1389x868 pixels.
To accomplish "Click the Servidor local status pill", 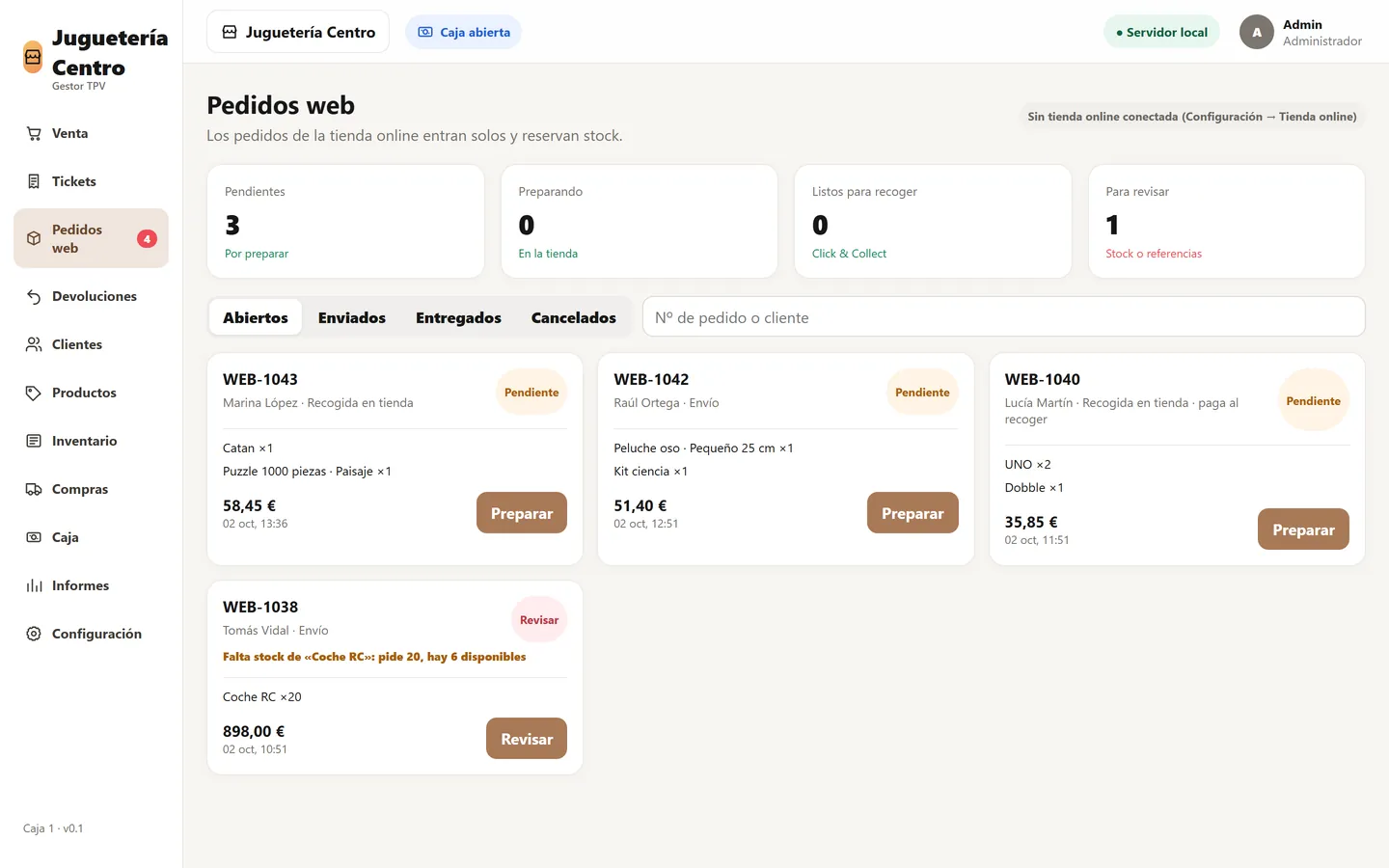I will pos(1161,32).
